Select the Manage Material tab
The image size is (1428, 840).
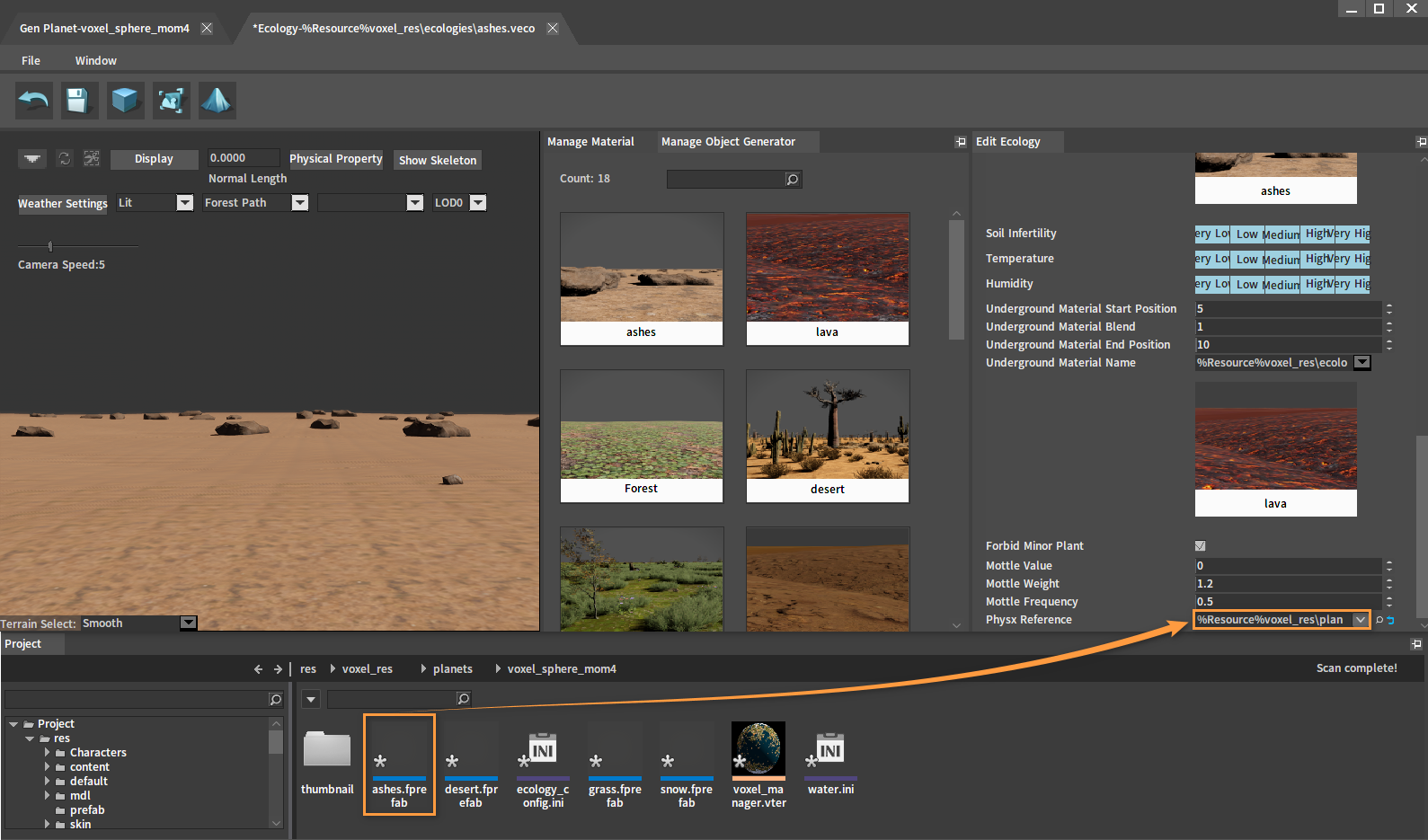(590, 142)
